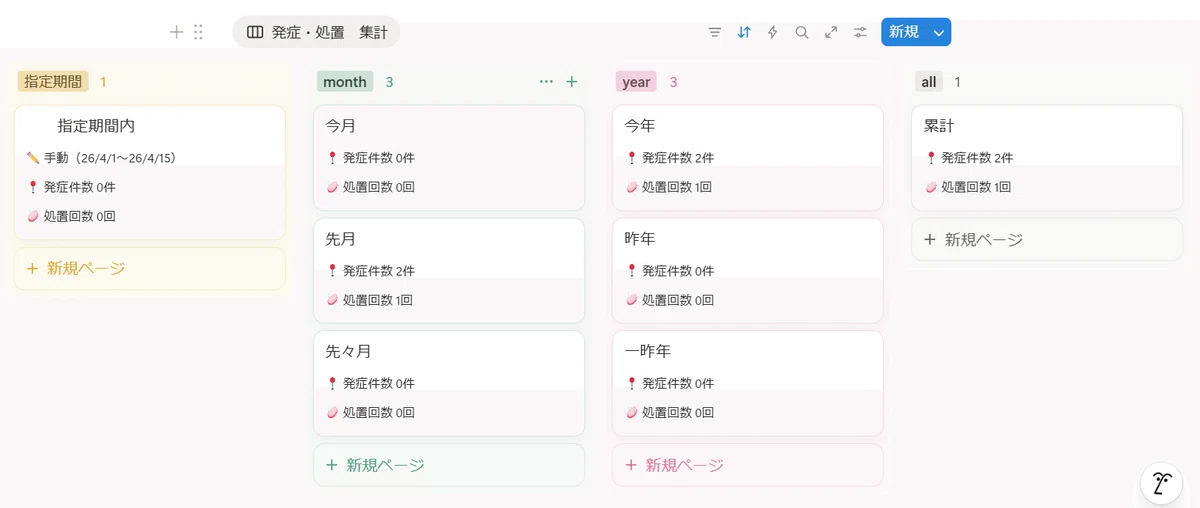Open the 今月 card
1200x508 pixels.
pos(449,158)
